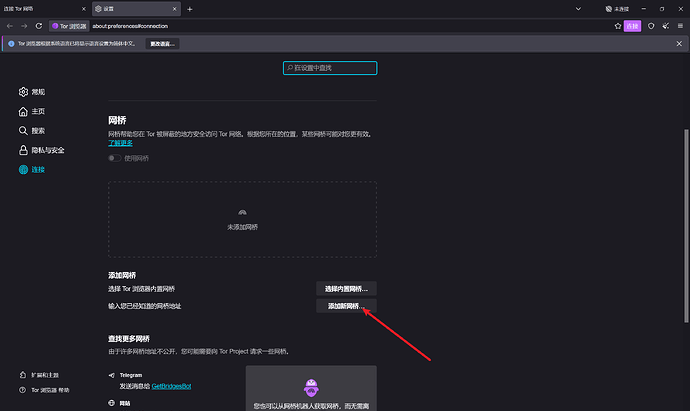
Task: Open the GetBridgesBot Telegram link
Action: pos(171,386)
